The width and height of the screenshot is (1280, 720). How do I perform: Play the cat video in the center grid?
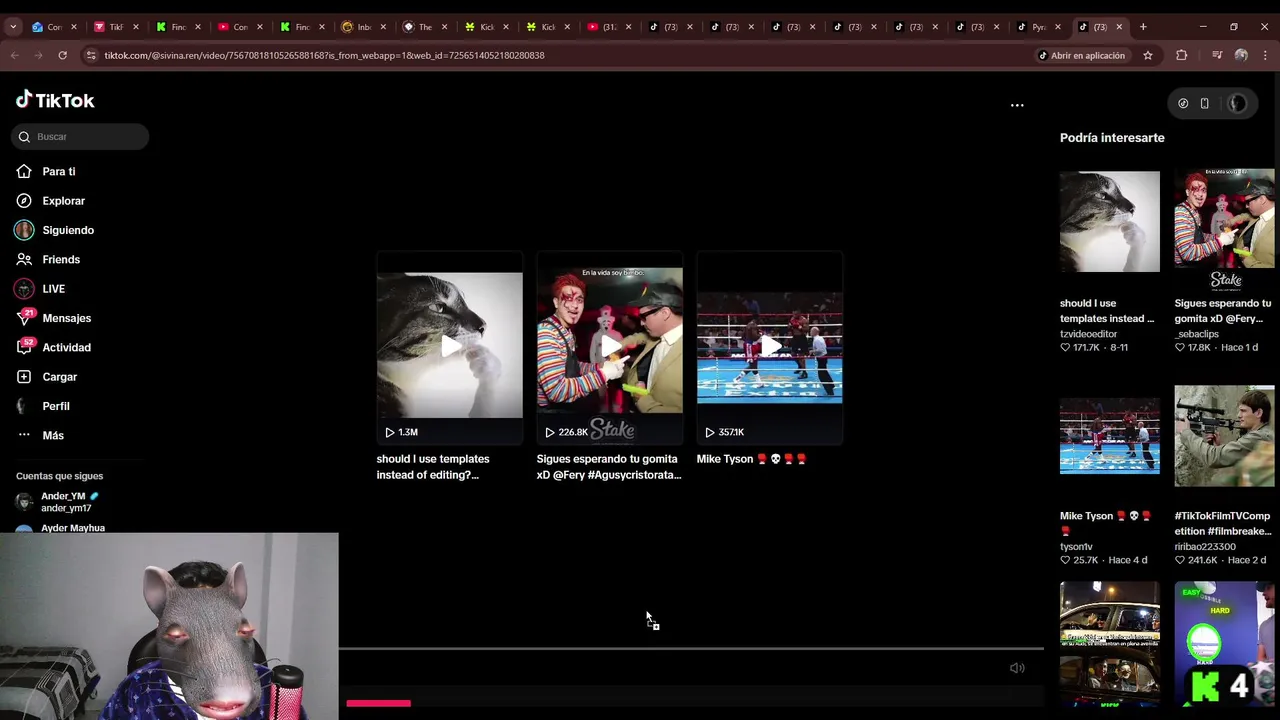click(x=449, y=346)
